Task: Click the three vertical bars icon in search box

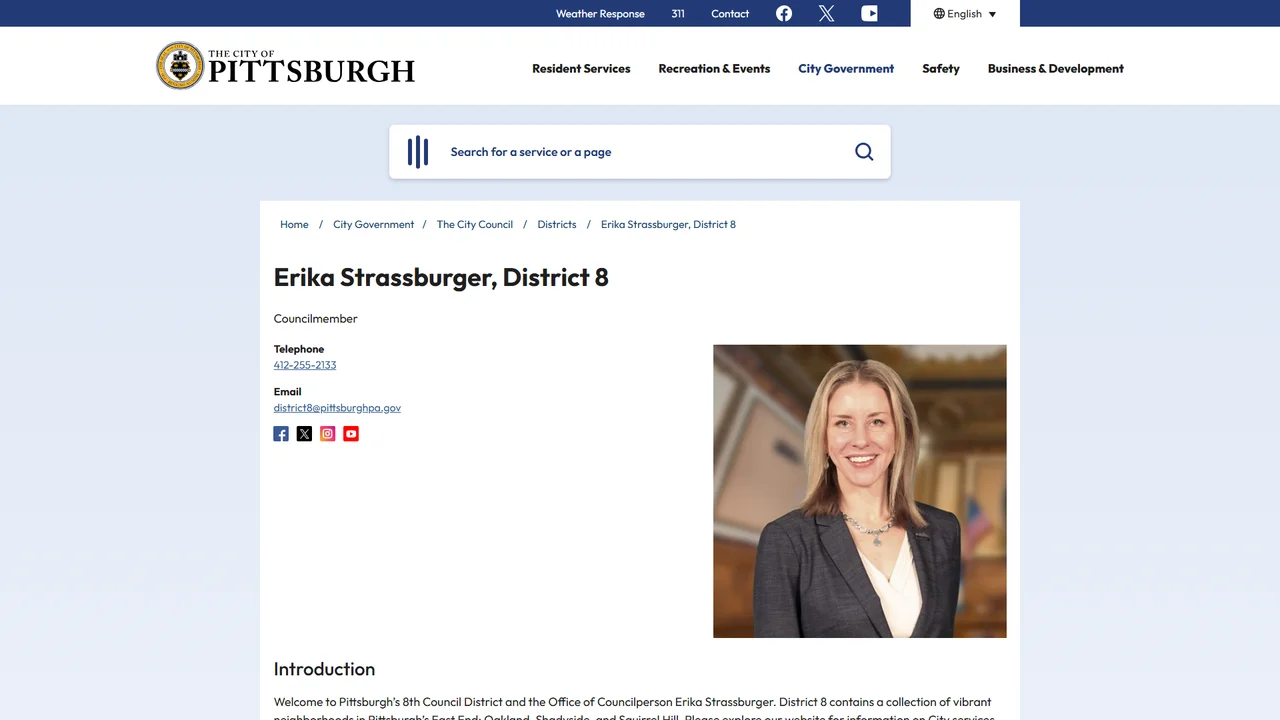Action: coord(418,152)
